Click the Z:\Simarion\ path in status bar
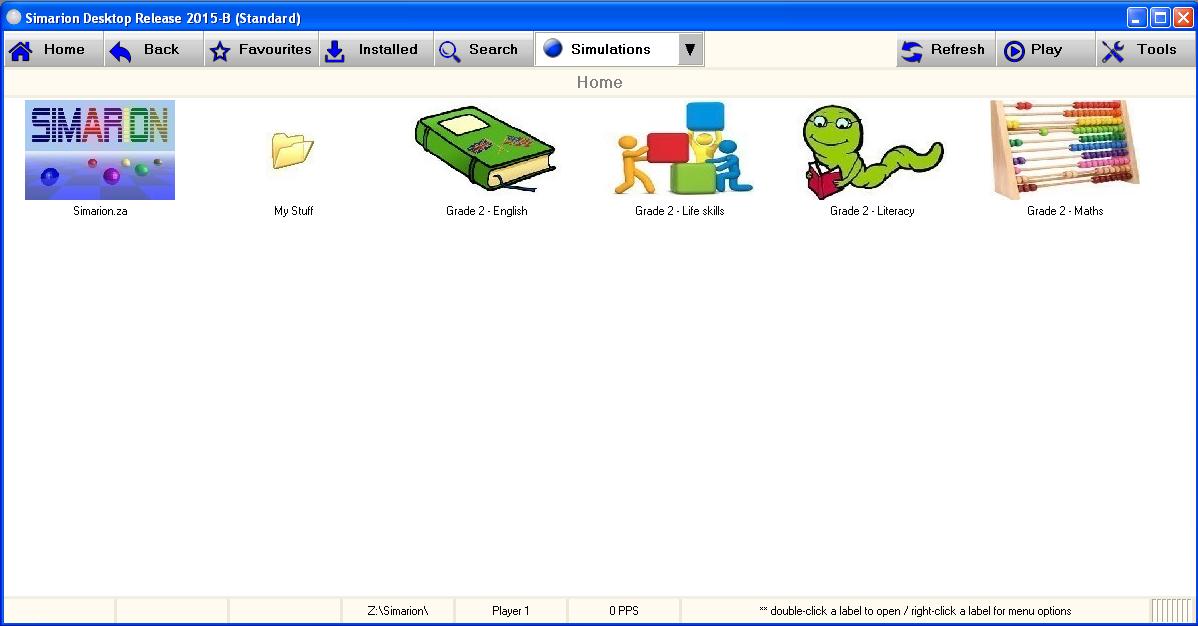The height and width of the screenshot is (626, 1198). (397, 610)
